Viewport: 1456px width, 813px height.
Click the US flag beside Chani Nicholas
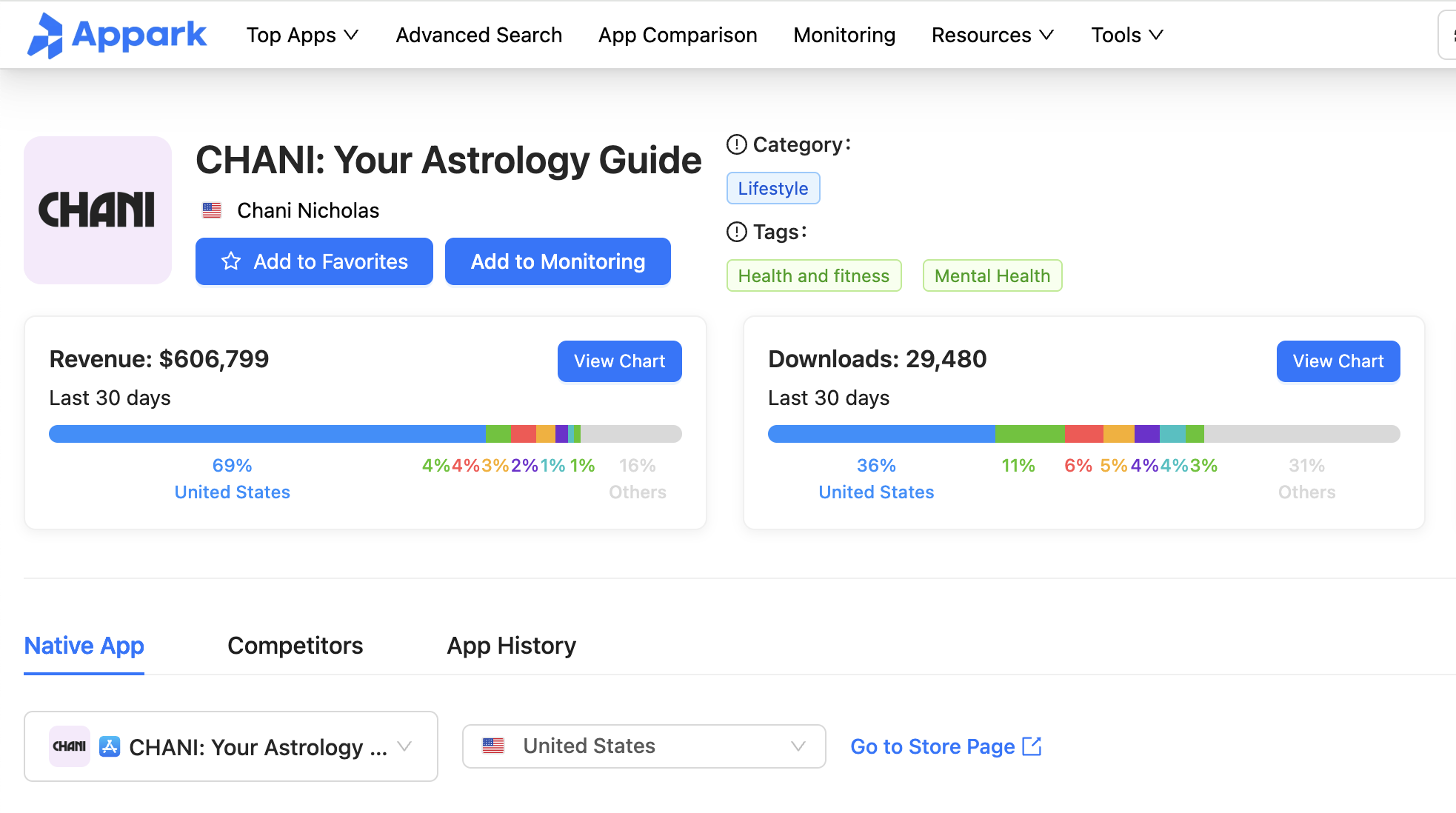click(x=212, y=210)
